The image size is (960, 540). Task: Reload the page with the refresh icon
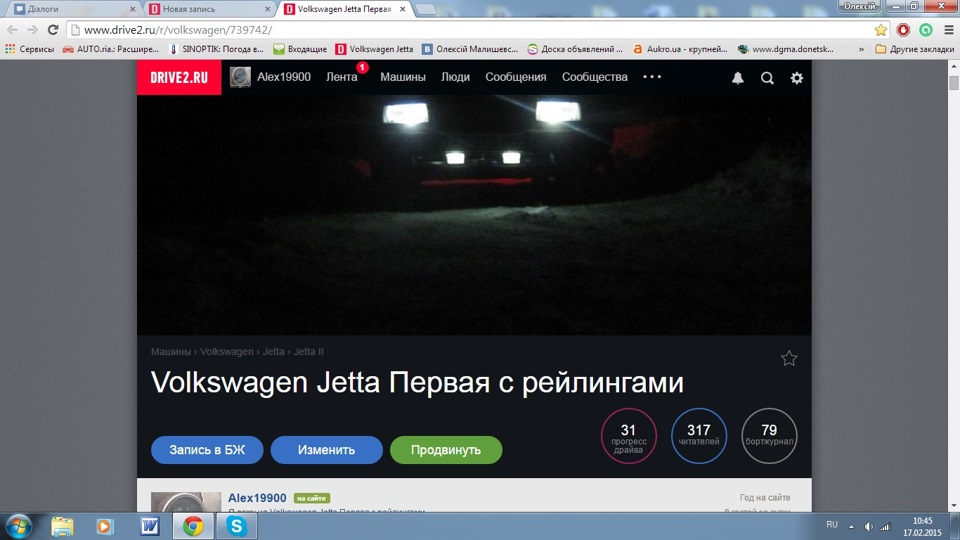point(53,30)
